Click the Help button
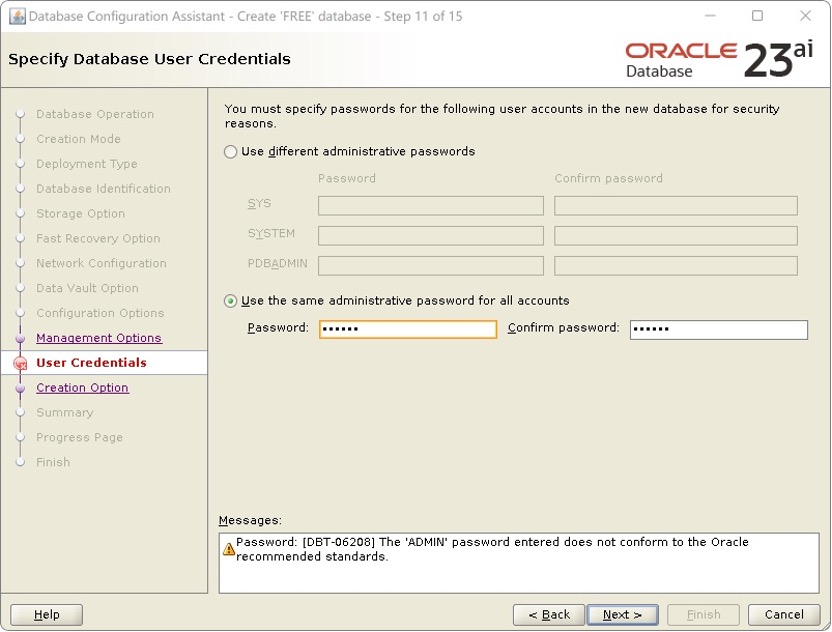832x632 pixels. (x=46, y=614)
